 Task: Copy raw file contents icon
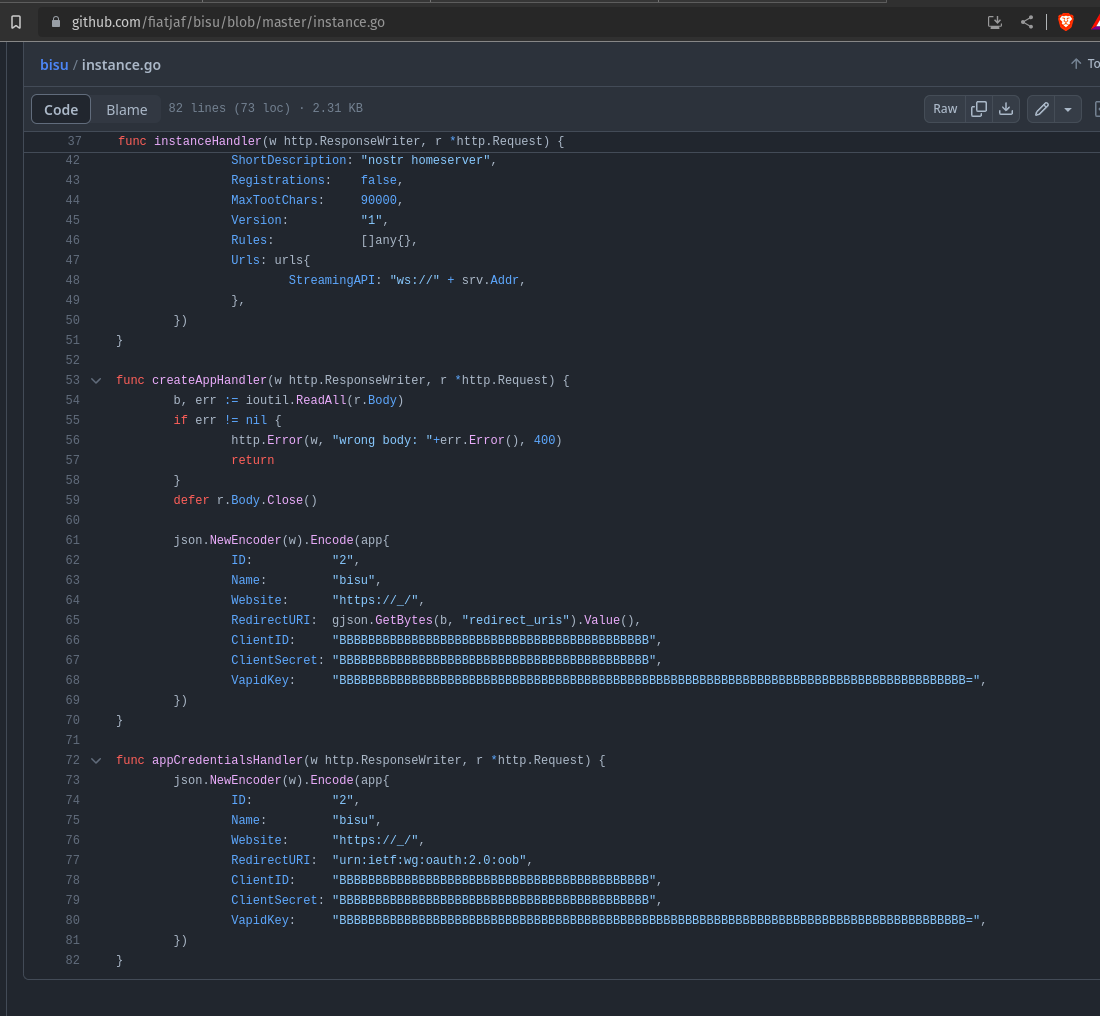click(x=980, y=109)
